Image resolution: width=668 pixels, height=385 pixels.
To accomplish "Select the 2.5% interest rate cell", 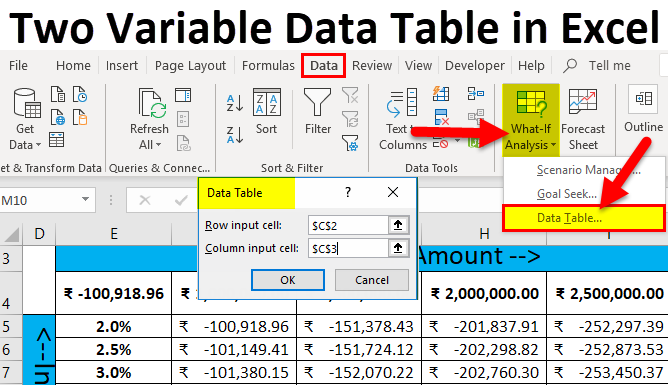I will 114,350.
